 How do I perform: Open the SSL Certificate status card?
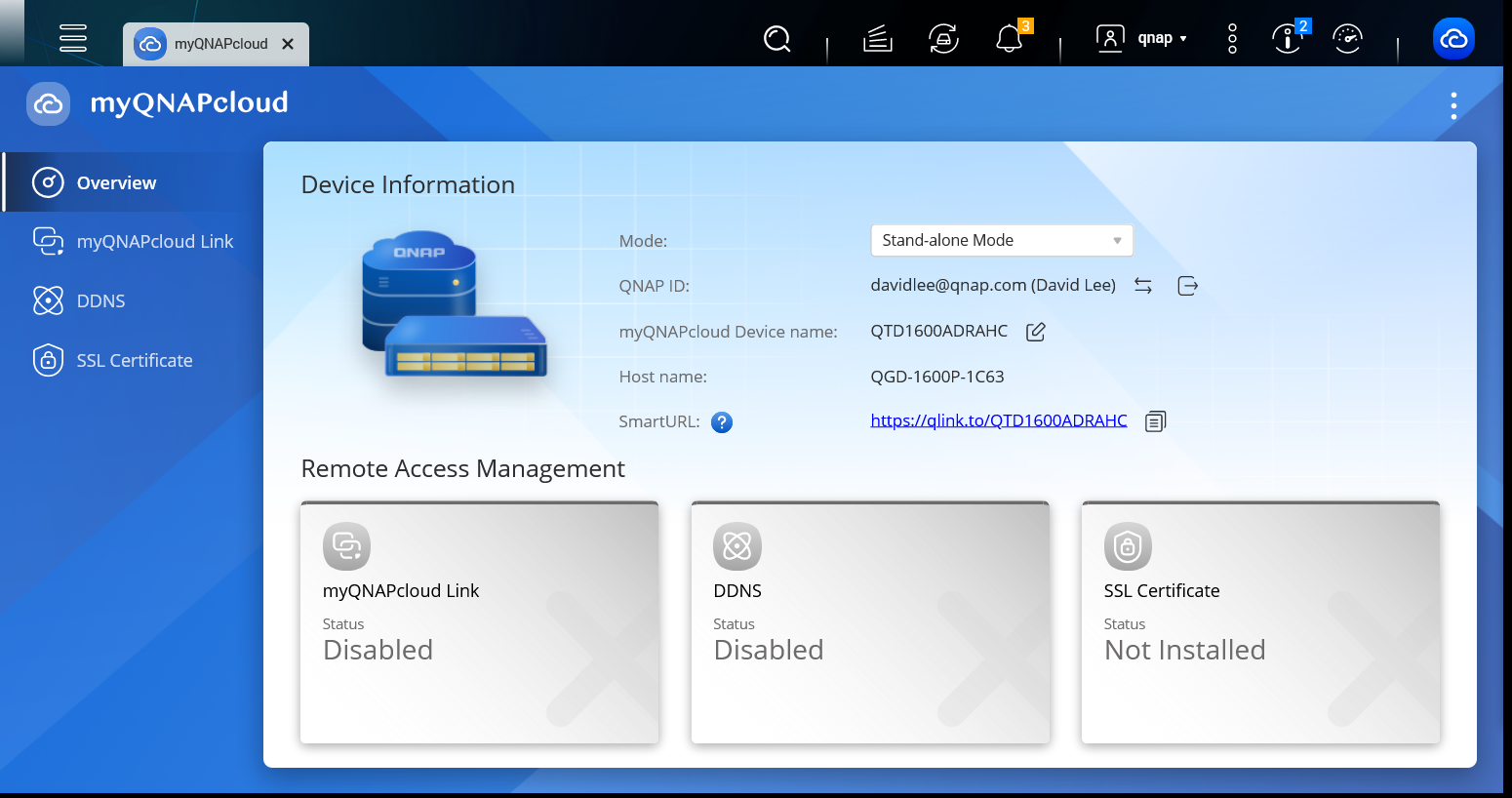[1260, 622]
